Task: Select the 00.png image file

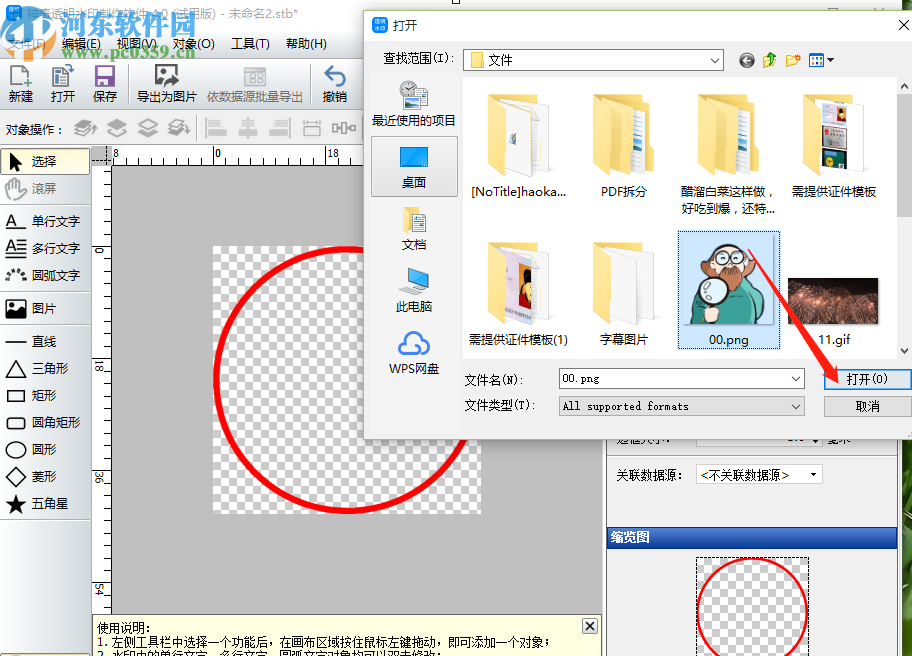Action: click(x=728, y=290)
